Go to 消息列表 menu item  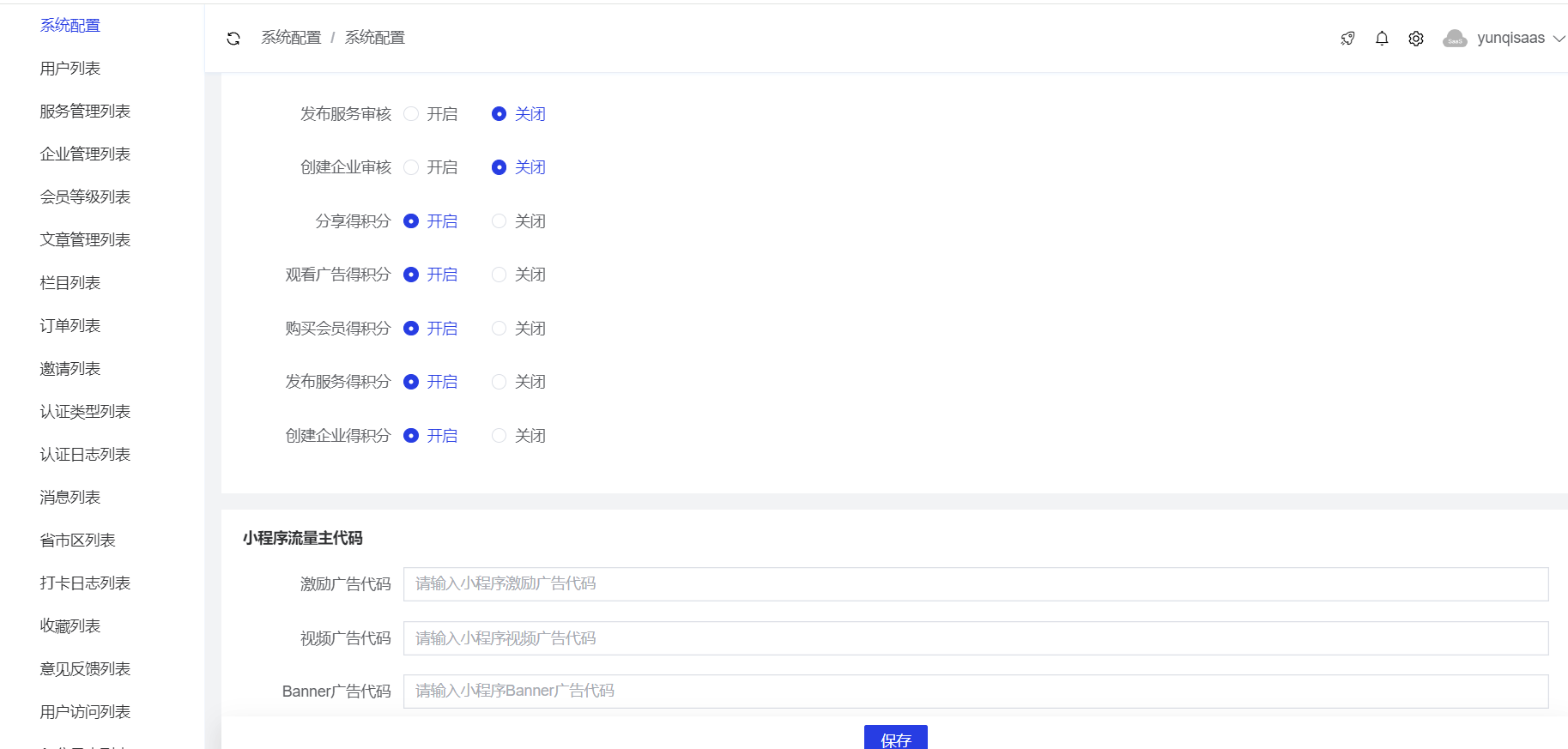click(x=70, y=498)
